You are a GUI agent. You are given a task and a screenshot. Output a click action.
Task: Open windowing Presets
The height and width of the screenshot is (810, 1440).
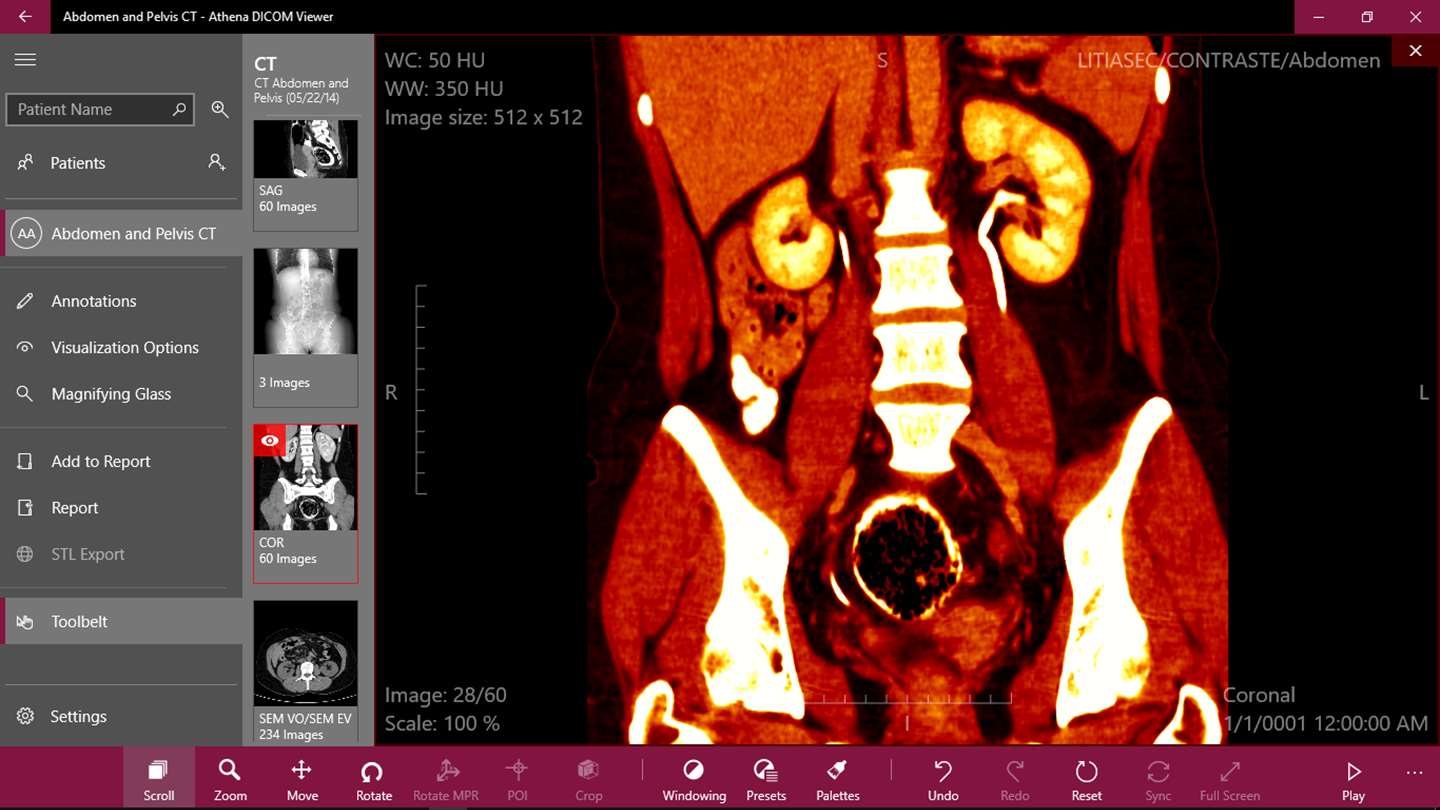(766, 779)
